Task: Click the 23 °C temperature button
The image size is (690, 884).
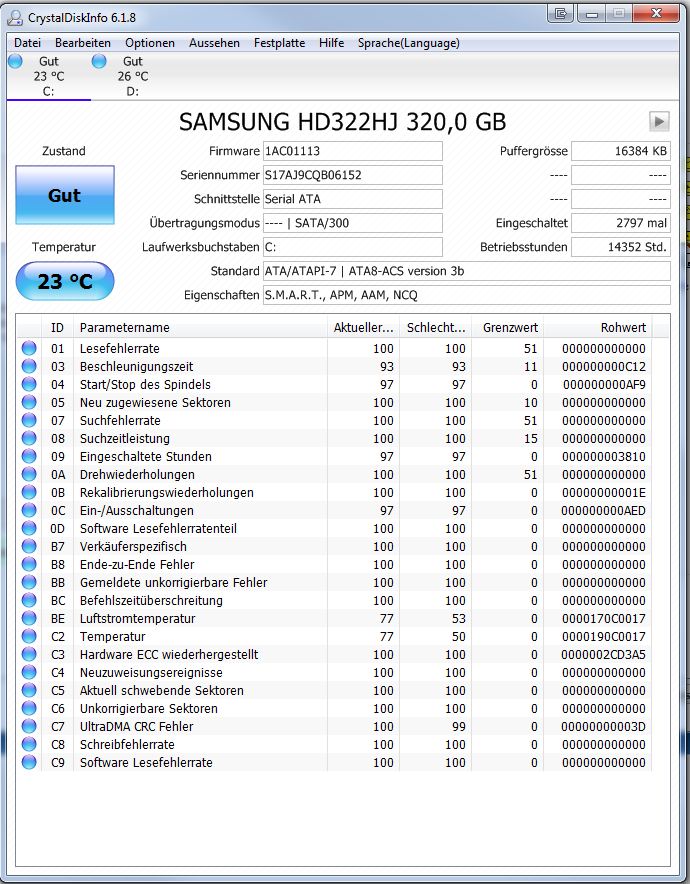Action: point(65,281)
